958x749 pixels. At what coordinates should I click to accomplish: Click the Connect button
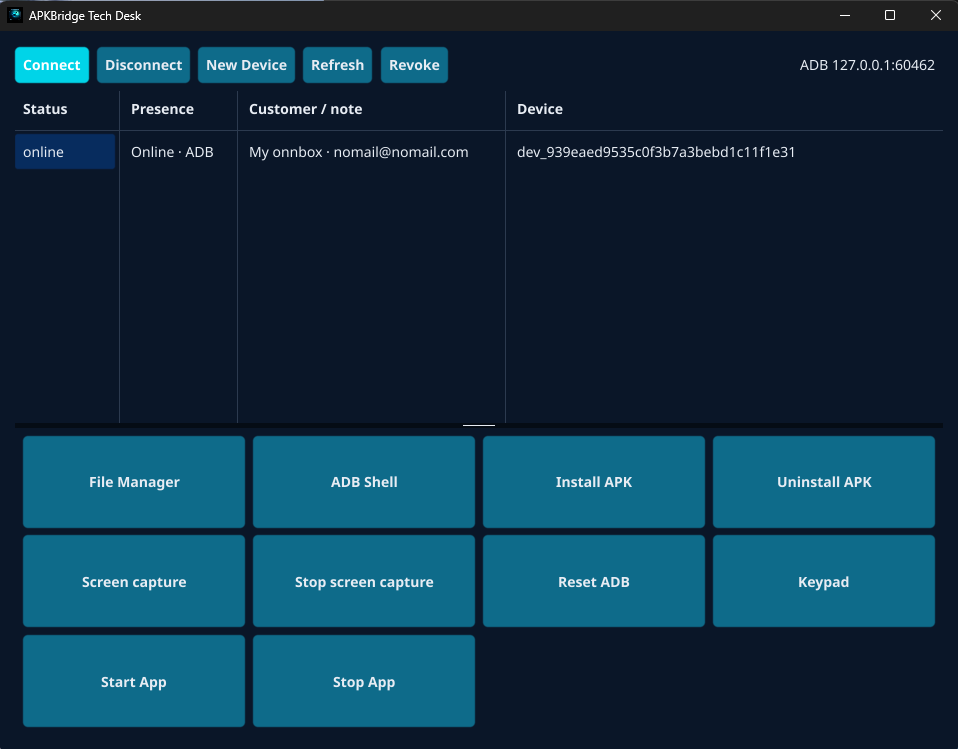click(x=52, y=65)
